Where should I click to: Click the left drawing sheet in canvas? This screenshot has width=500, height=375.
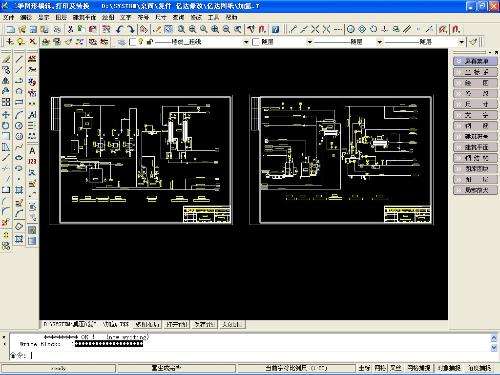(141, 160)
